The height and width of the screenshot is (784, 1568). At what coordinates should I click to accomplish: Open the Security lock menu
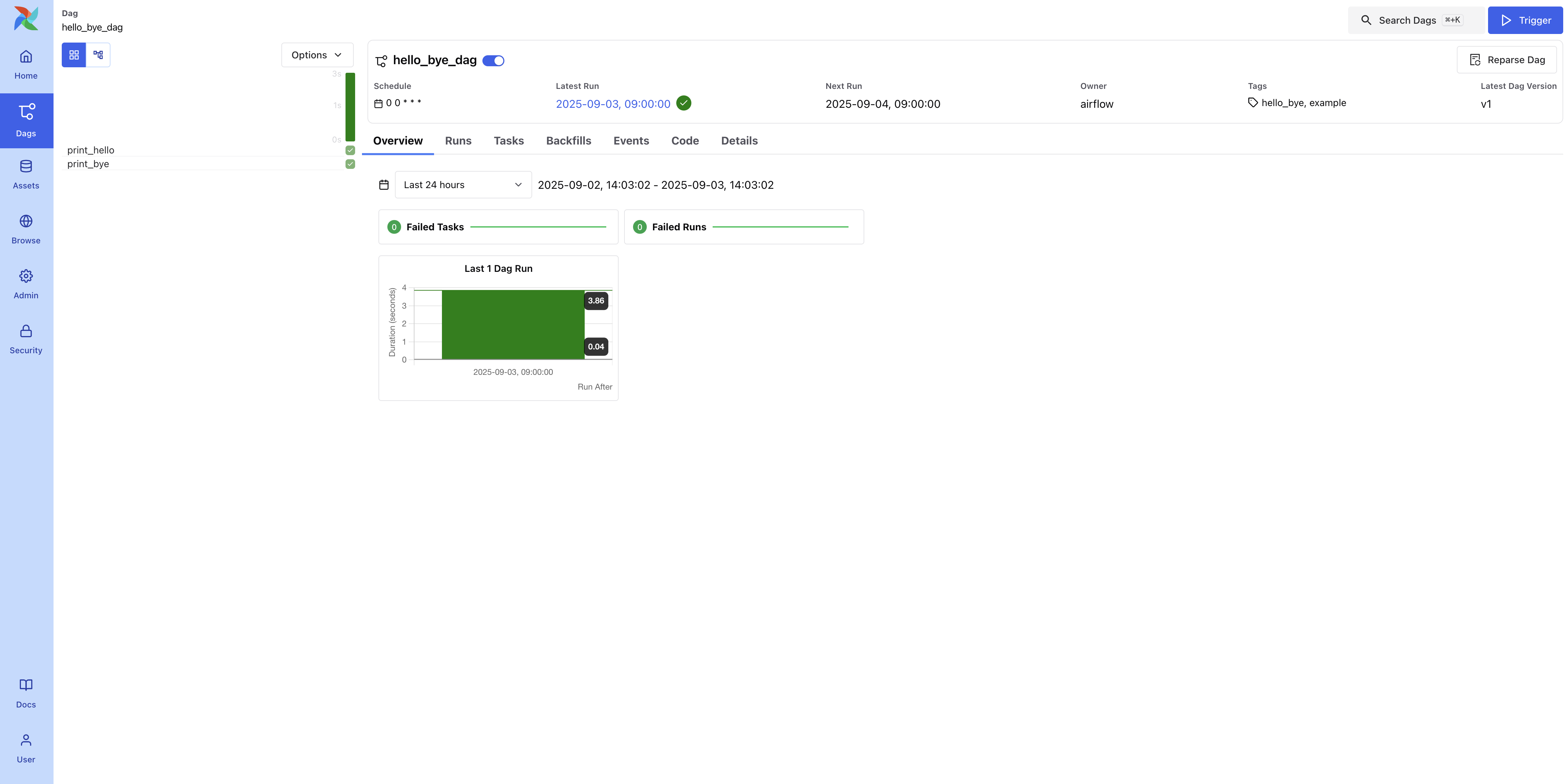(x=26, y=339)
